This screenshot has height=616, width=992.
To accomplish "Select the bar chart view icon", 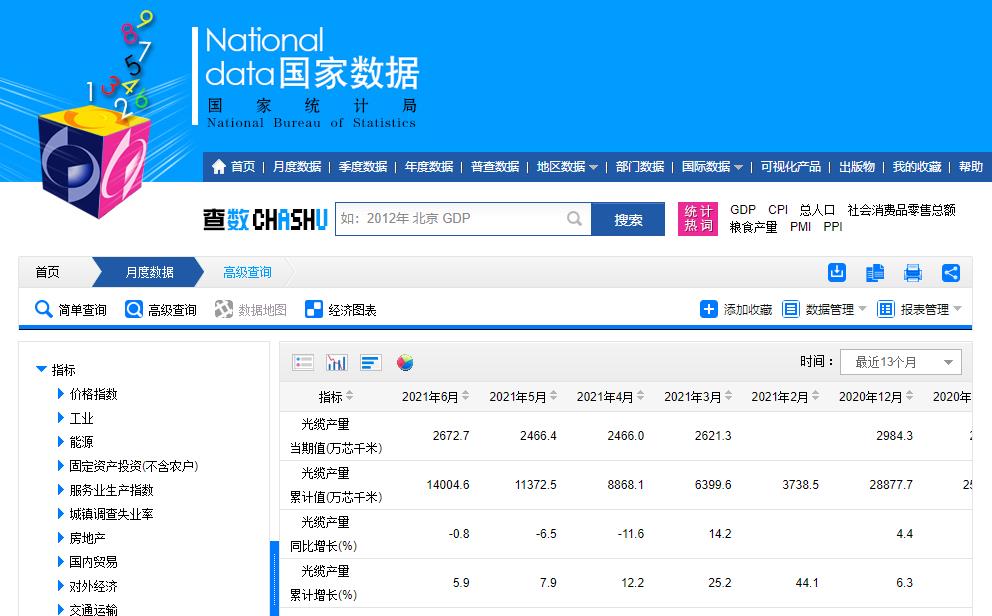I will click(x=370, y=361).
